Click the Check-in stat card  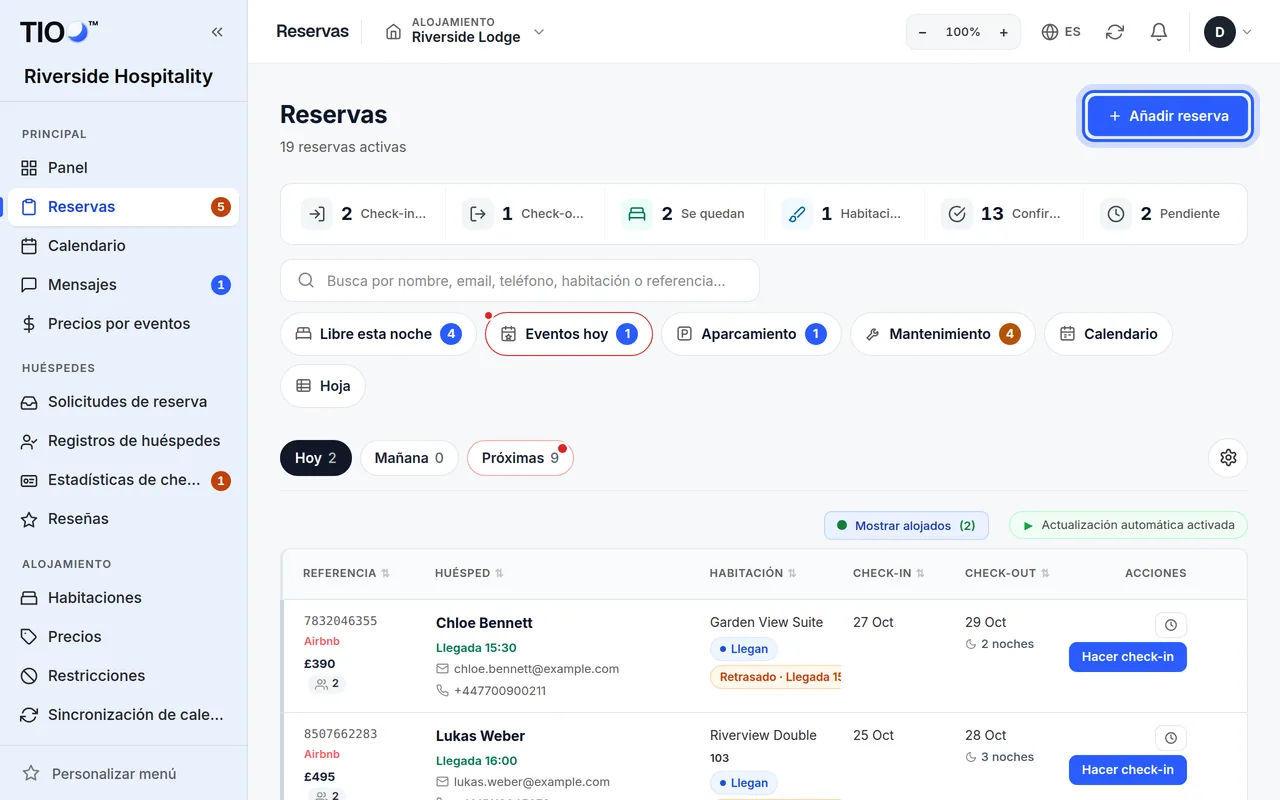(364, 214)
